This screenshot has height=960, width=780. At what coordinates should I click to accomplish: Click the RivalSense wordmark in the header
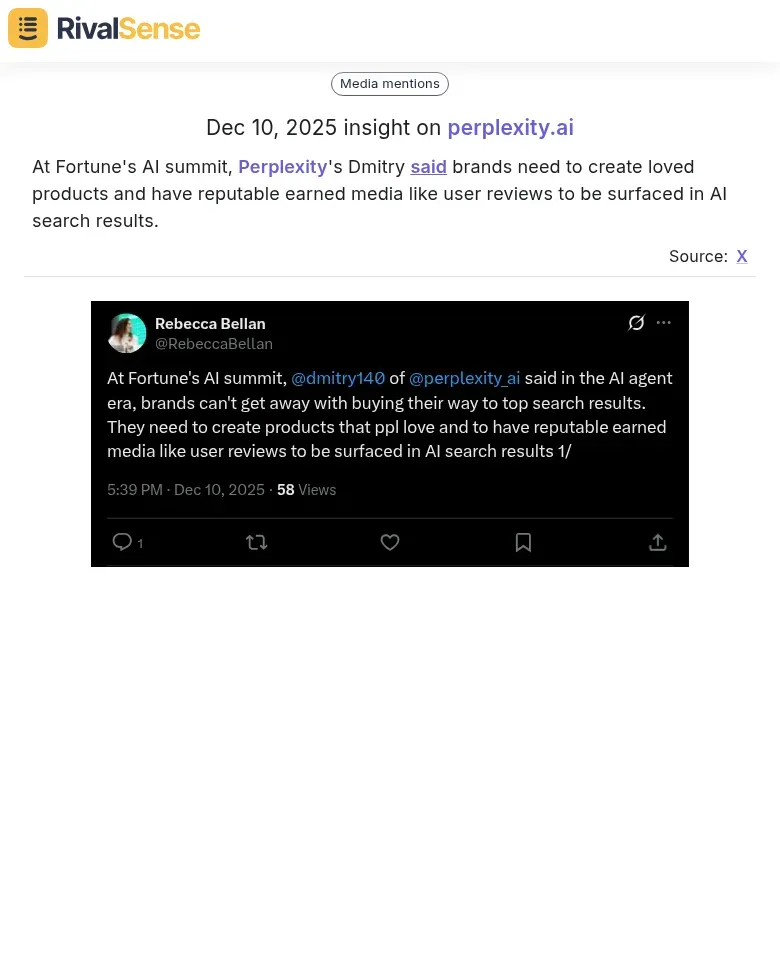pos(128,28)
